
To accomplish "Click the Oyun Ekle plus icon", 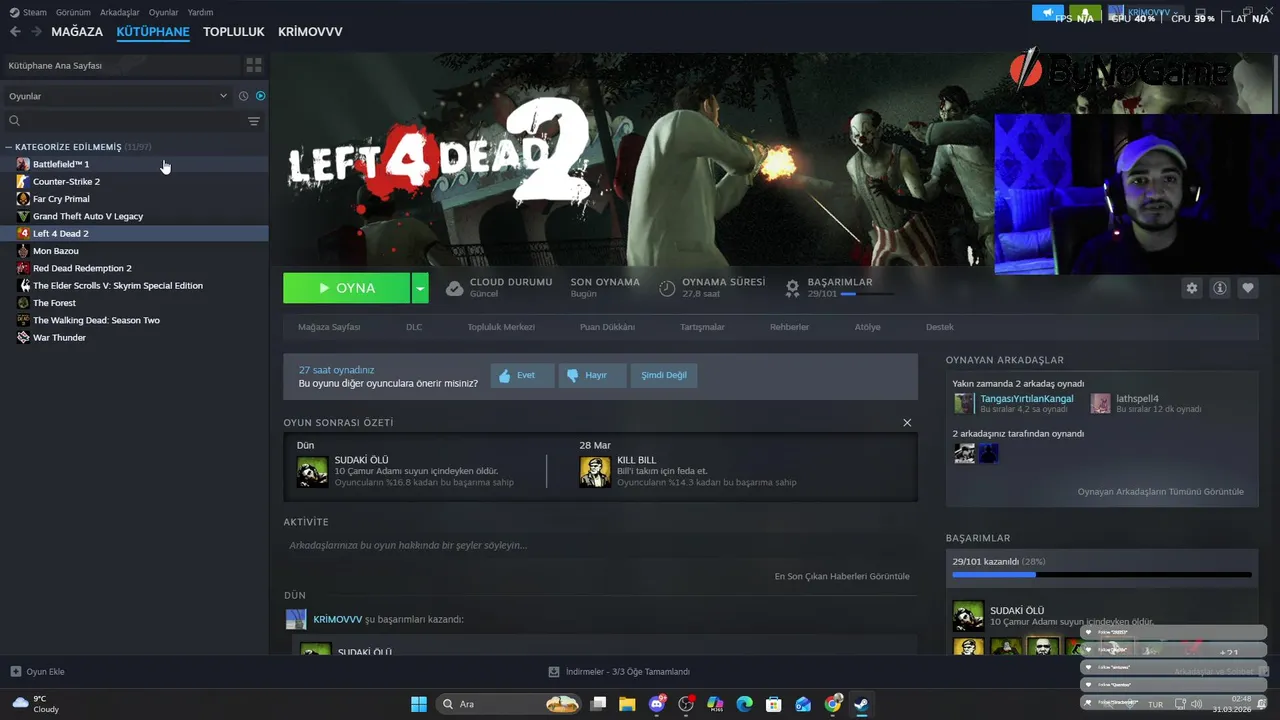I will point(15,672).
